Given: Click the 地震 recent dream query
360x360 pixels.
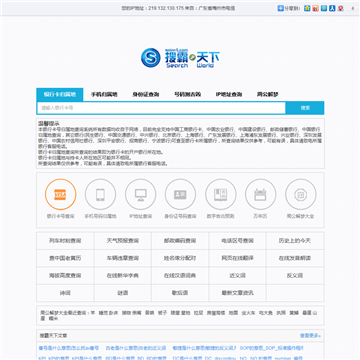Looking at the screenshot, I should pyautogui.click(x=233, y=313).
